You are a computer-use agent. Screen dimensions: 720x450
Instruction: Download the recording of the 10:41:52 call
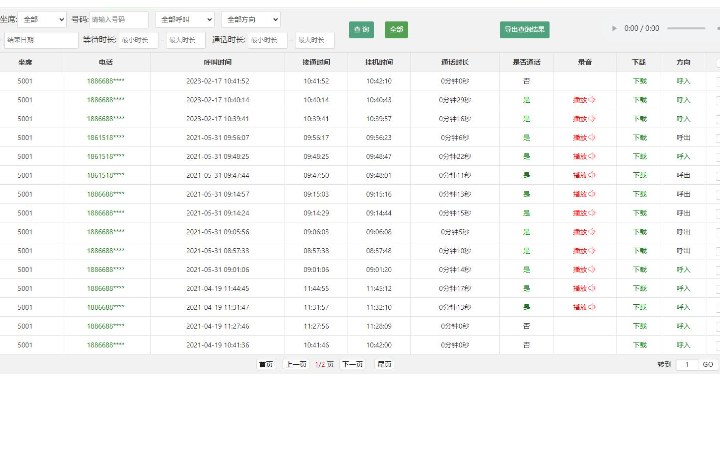[639, 81]
